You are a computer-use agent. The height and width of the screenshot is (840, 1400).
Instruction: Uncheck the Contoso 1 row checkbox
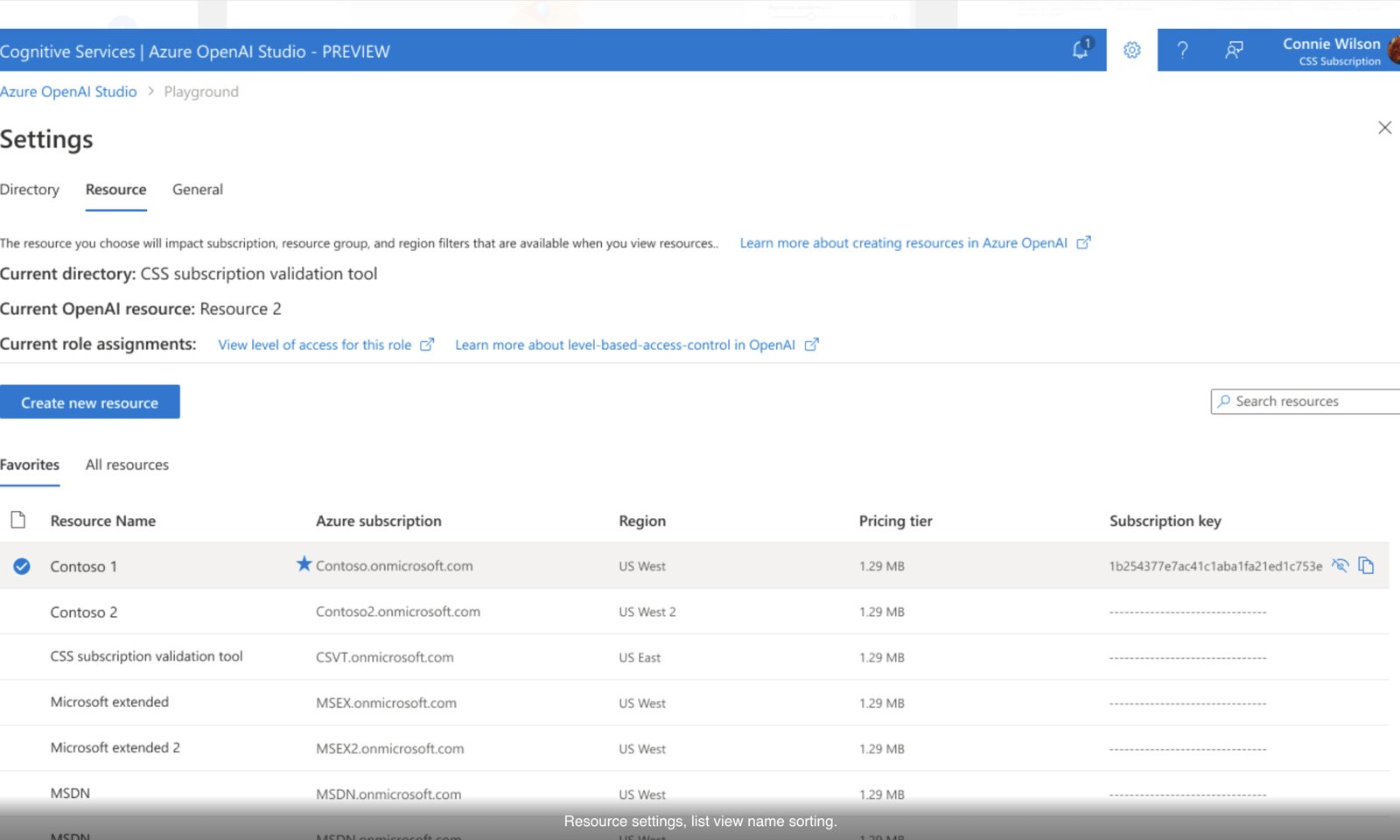click(x=22, y=566)
